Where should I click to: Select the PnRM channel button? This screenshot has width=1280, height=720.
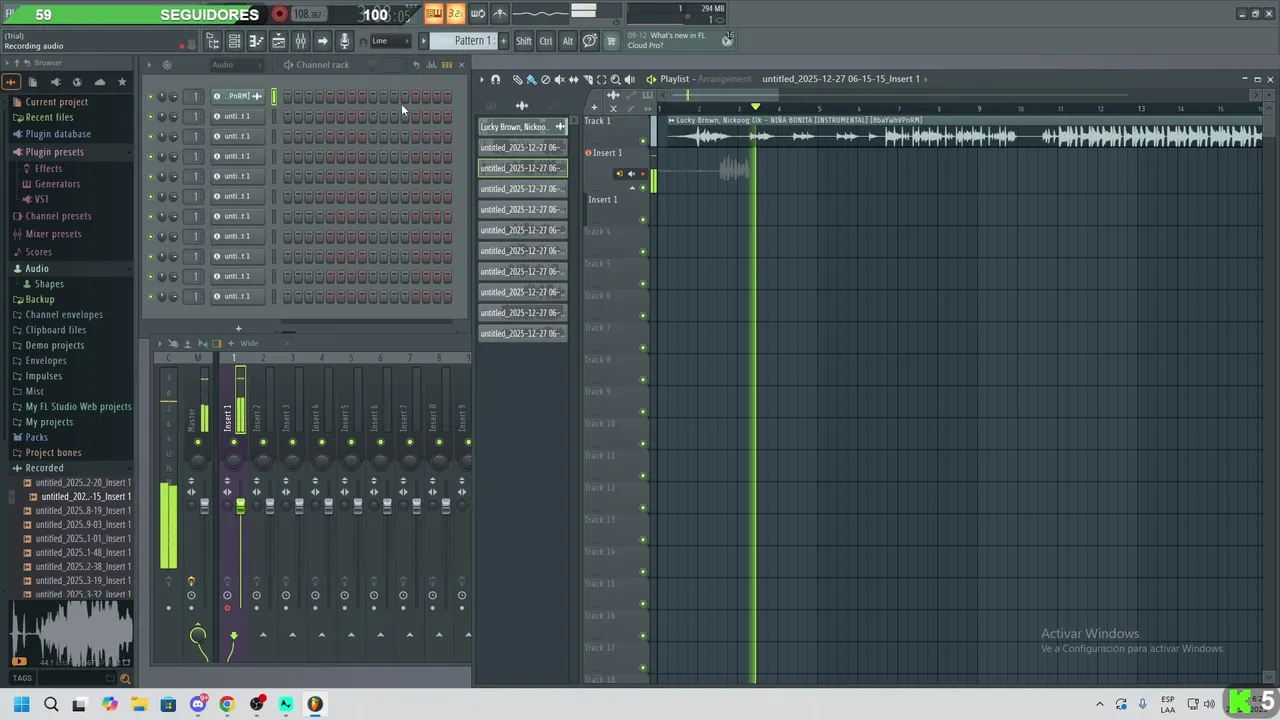(237, 96)
